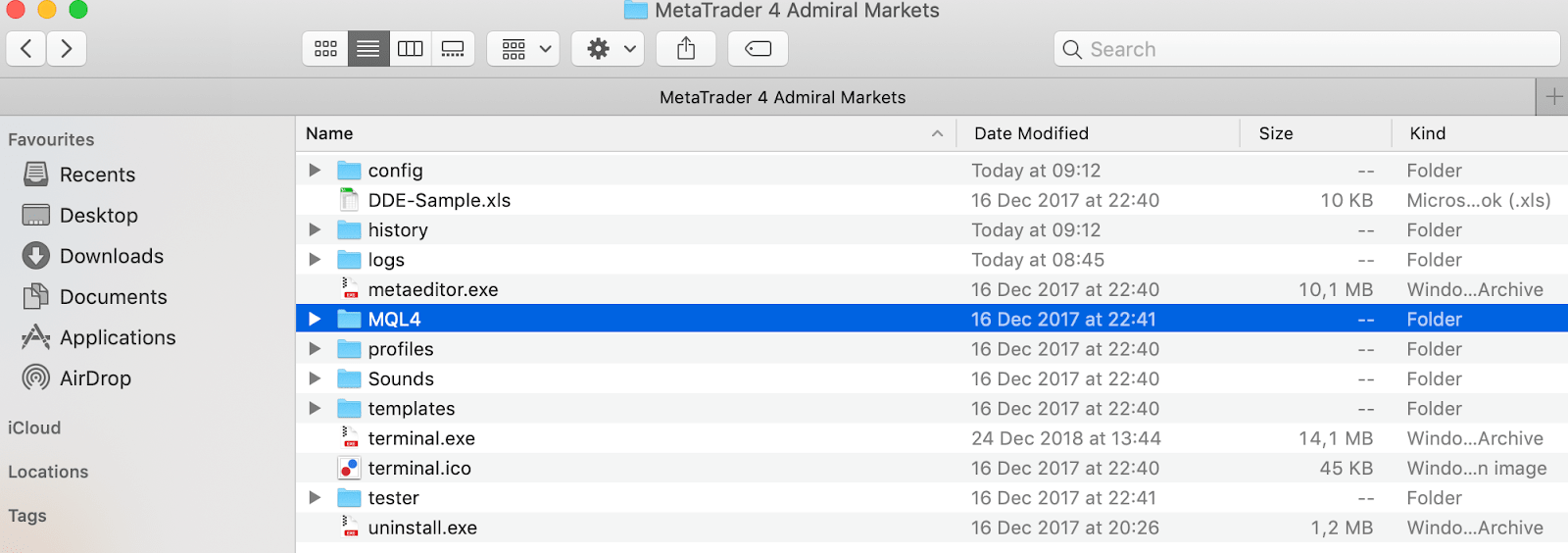Click the Search field
Screen dimensions: 1568x553
point(1306,49)
